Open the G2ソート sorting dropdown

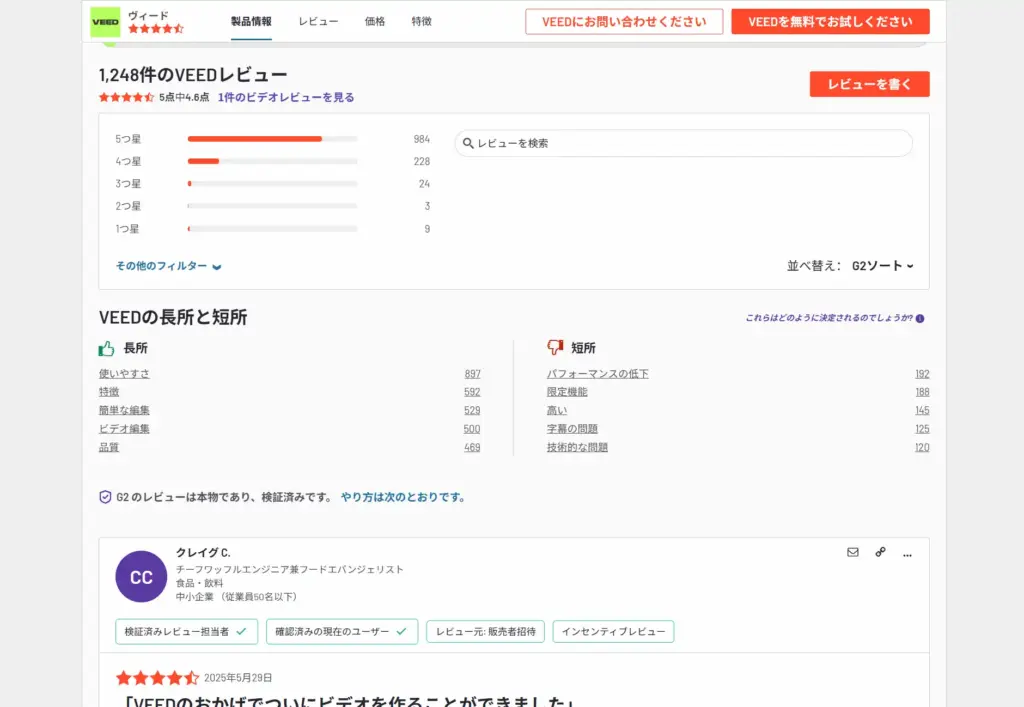tap(882, 266)
